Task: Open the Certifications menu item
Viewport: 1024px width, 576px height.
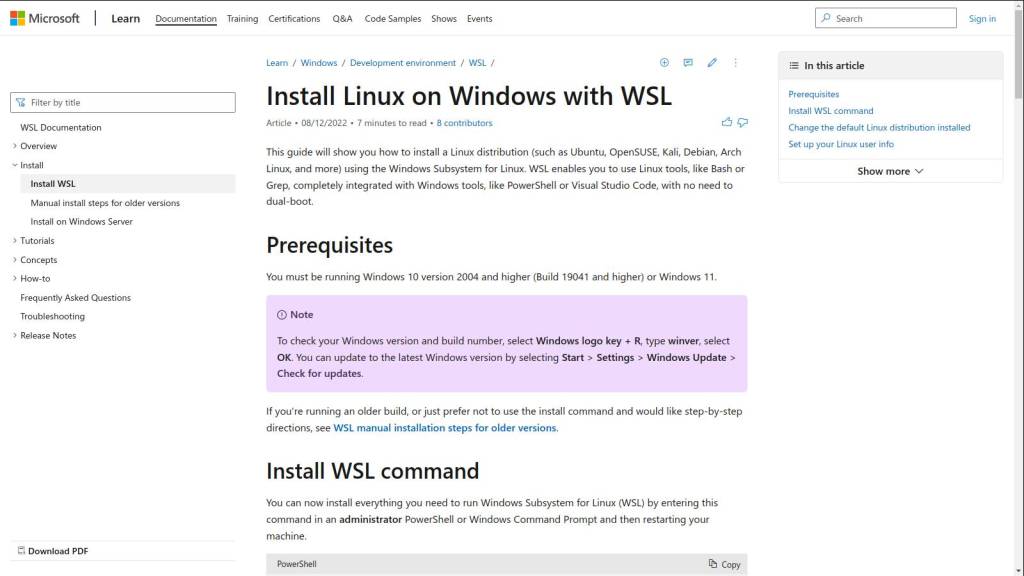Action: tap(294, 19)
